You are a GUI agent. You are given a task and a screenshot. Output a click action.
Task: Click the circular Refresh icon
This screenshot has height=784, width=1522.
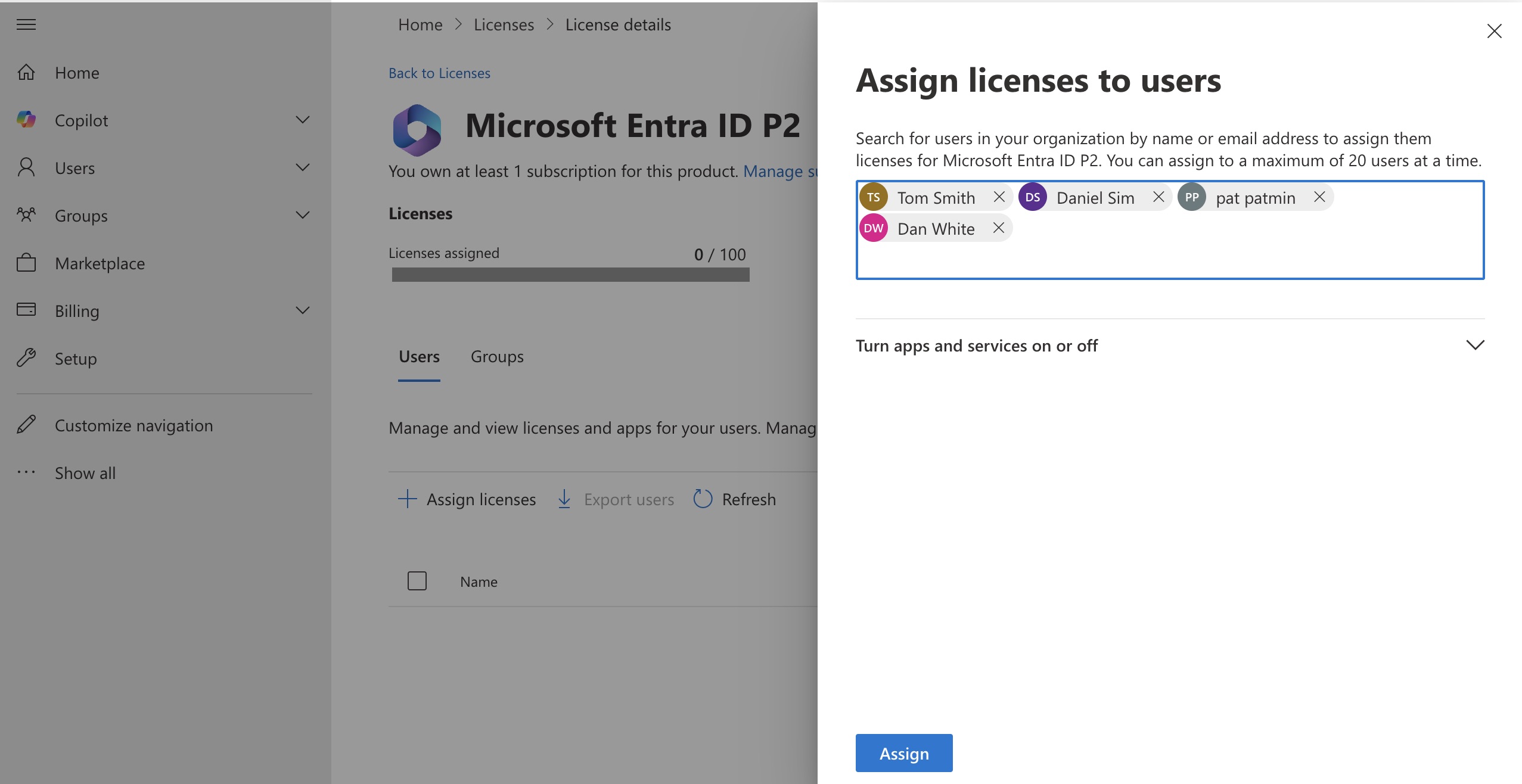(x=703, y=499)
